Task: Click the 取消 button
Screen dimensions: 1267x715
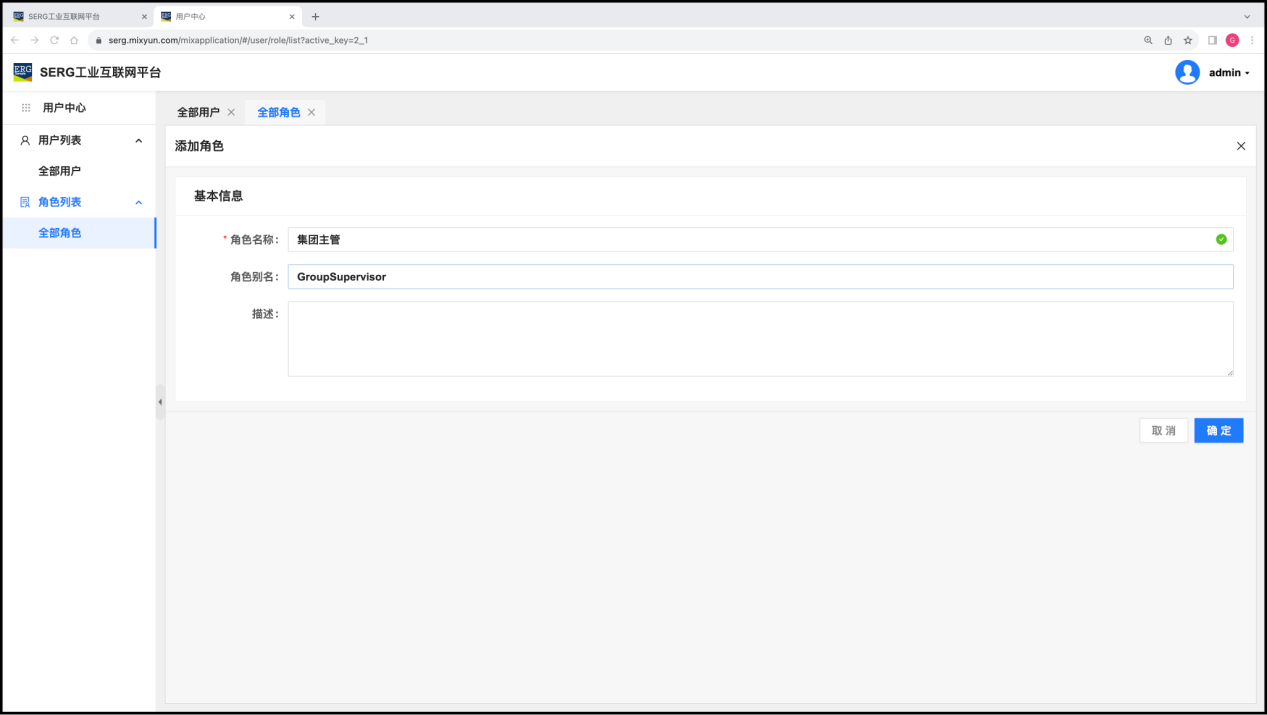Action: [x=1163, y=430]
